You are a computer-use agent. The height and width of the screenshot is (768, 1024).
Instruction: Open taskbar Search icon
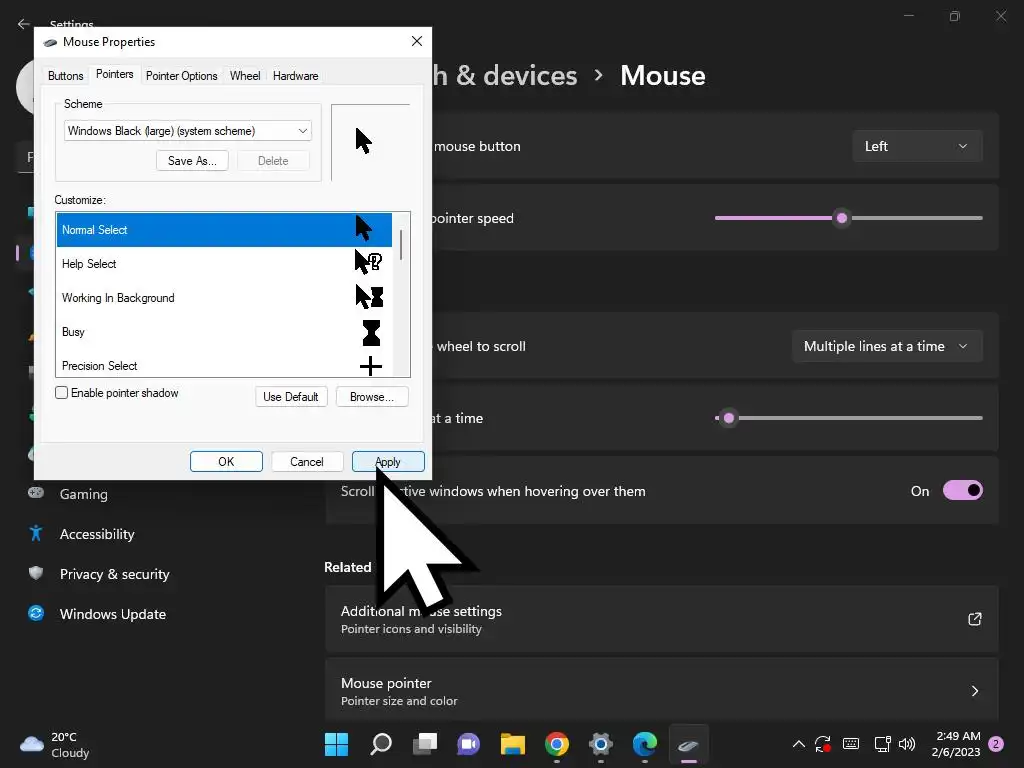(x=381, y=744)
